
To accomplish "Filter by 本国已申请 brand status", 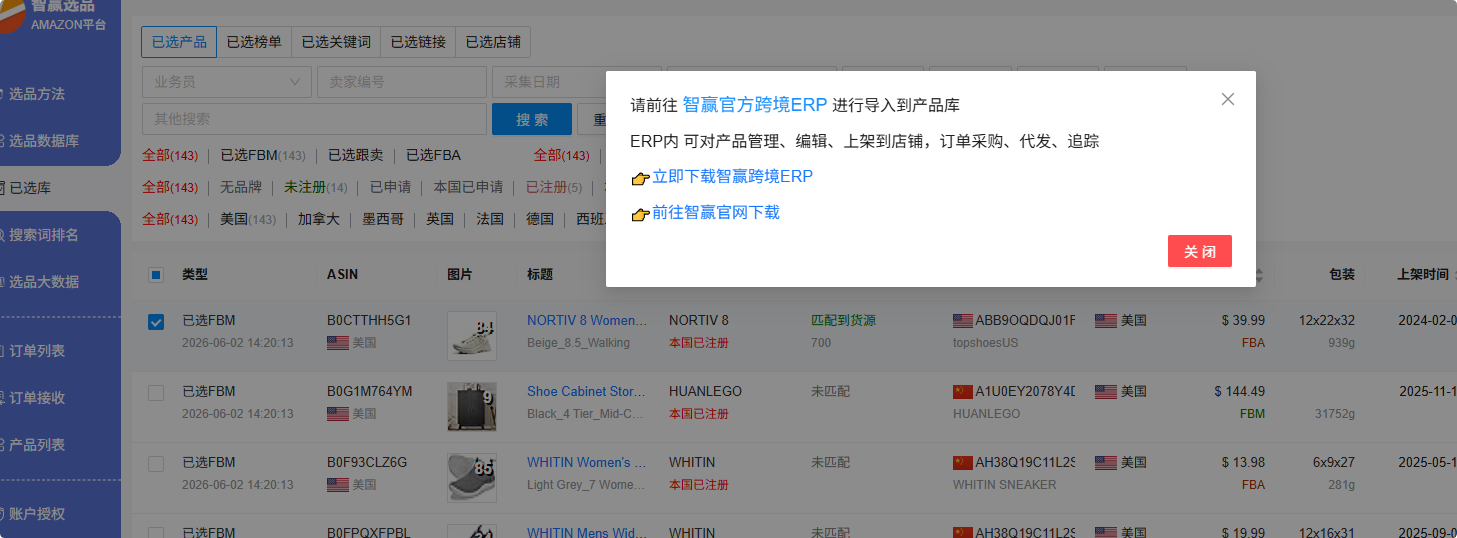I will 468,187.
